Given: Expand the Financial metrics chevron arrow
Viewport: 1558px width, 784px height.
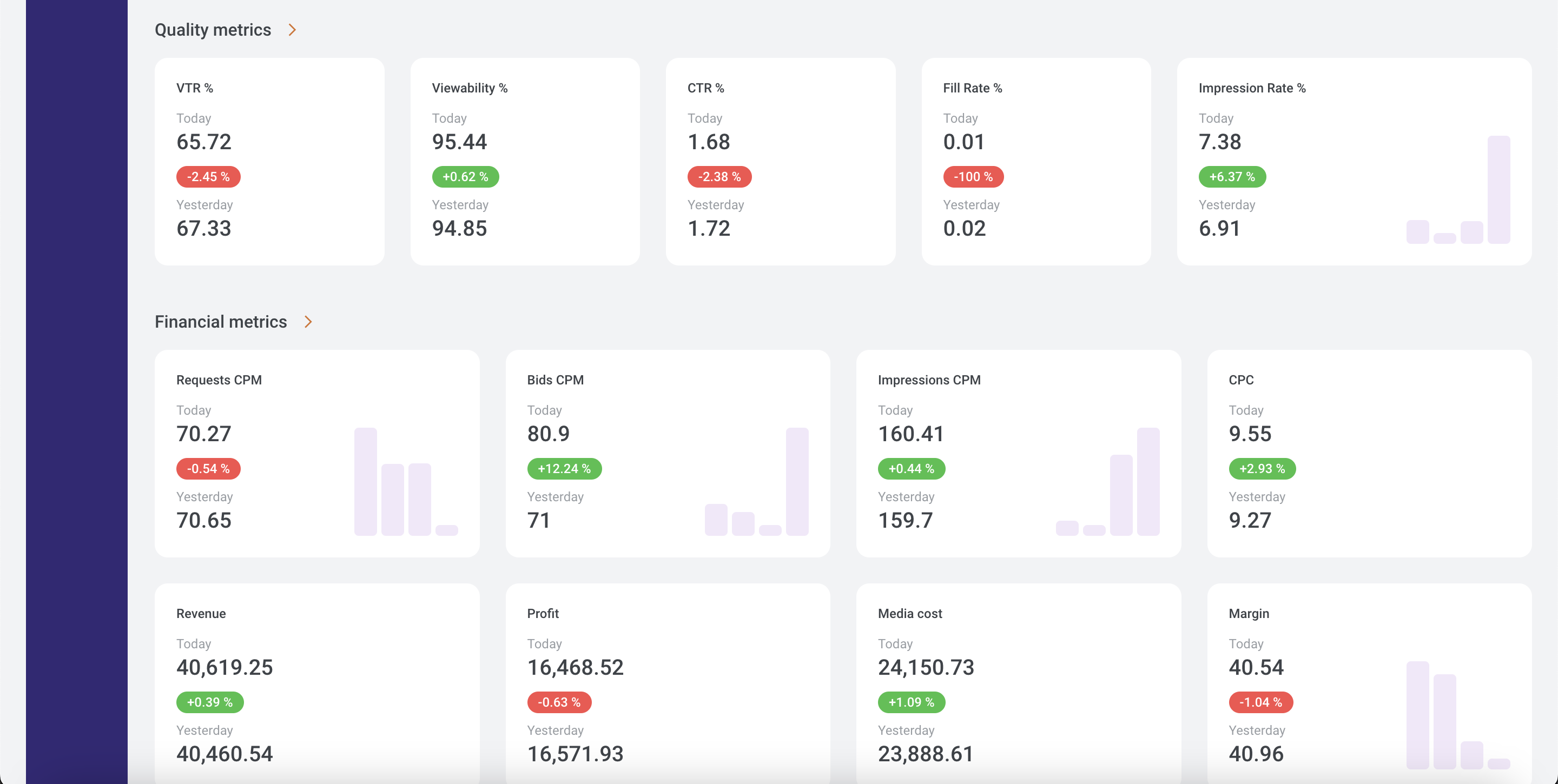Looking at the screenshot, I should 308,322.
